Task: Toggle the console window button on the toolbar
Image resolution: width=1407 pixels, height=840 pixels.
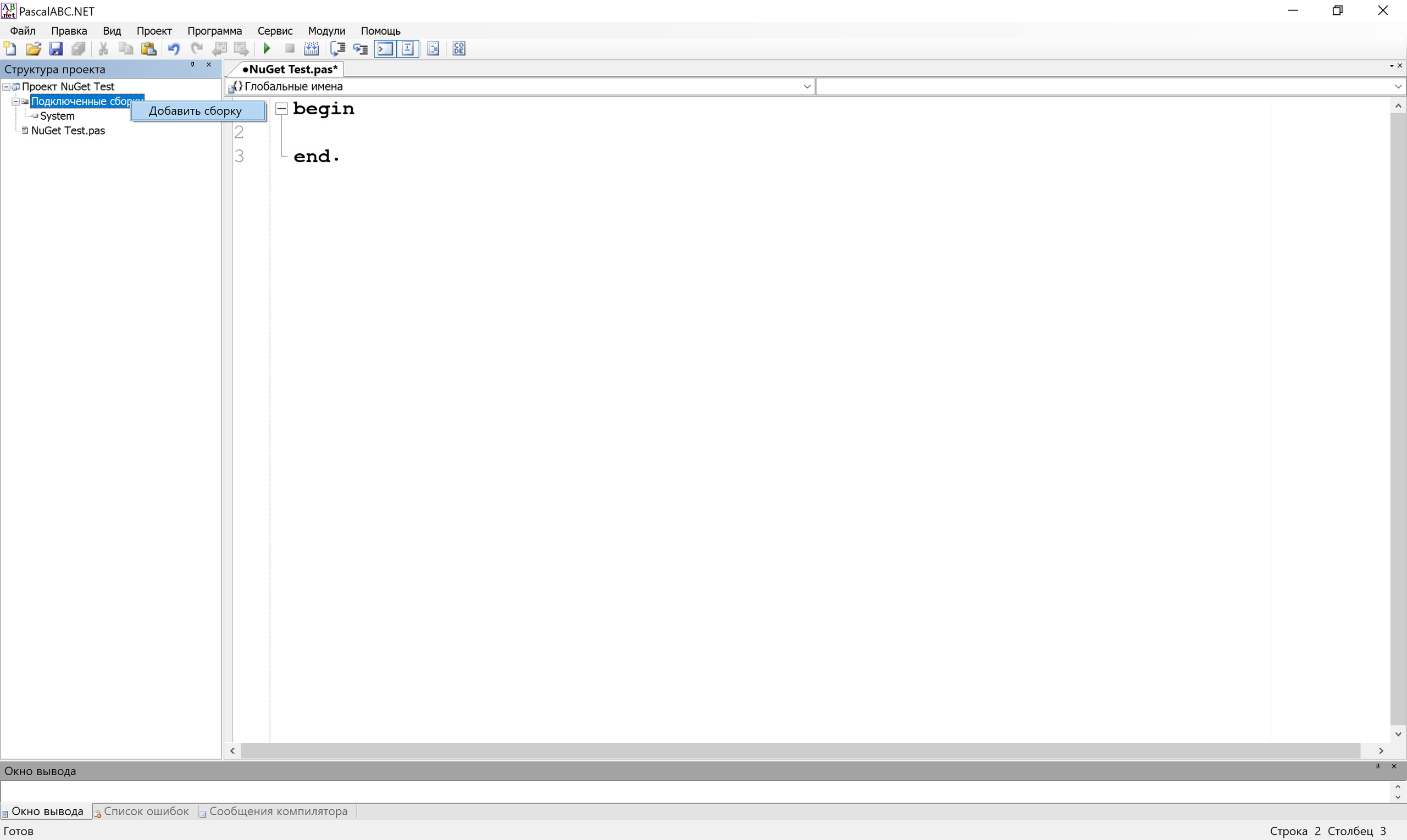Action: [x=384, y=49]
